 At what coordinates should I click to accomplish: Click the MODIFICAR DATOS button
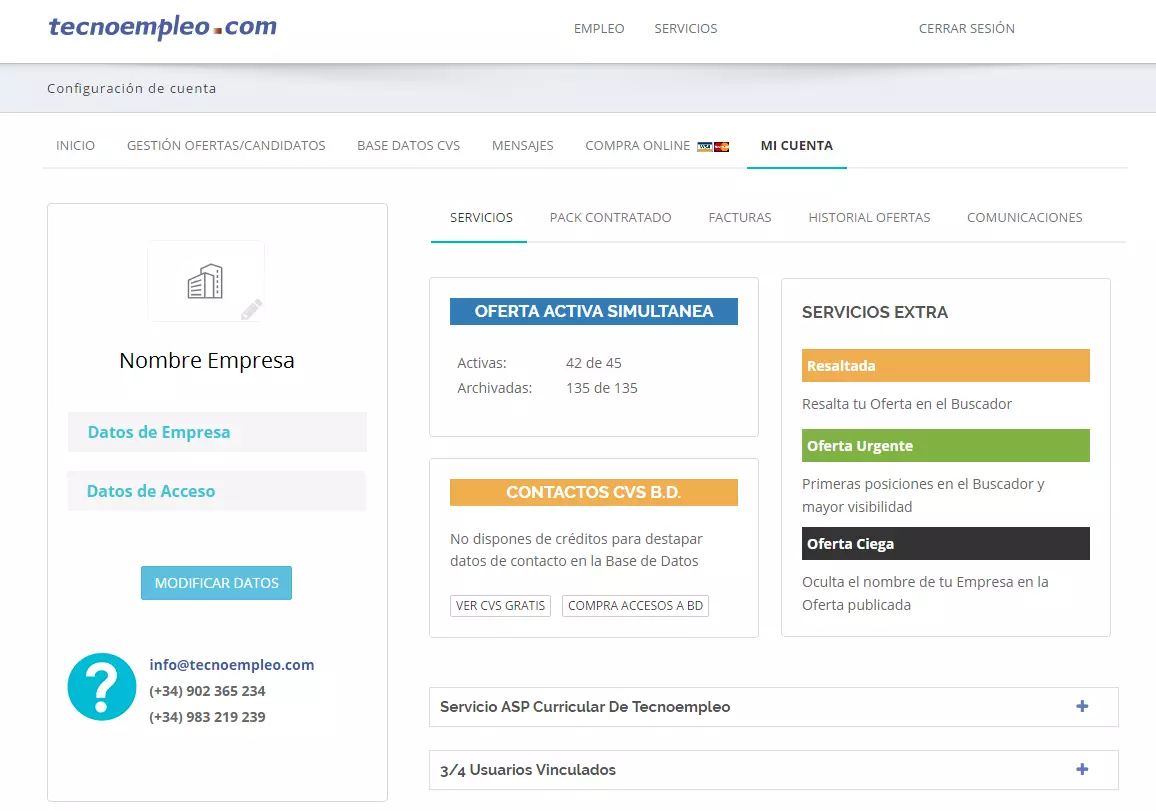pos(216,582)
